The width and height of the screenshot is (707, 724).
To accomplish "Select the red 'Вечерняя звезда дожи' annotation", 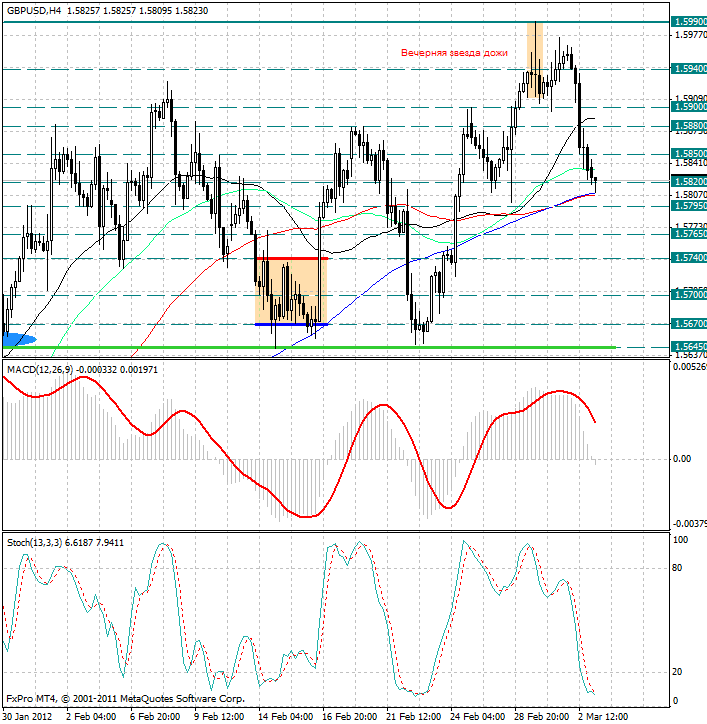I will (454, 53).
